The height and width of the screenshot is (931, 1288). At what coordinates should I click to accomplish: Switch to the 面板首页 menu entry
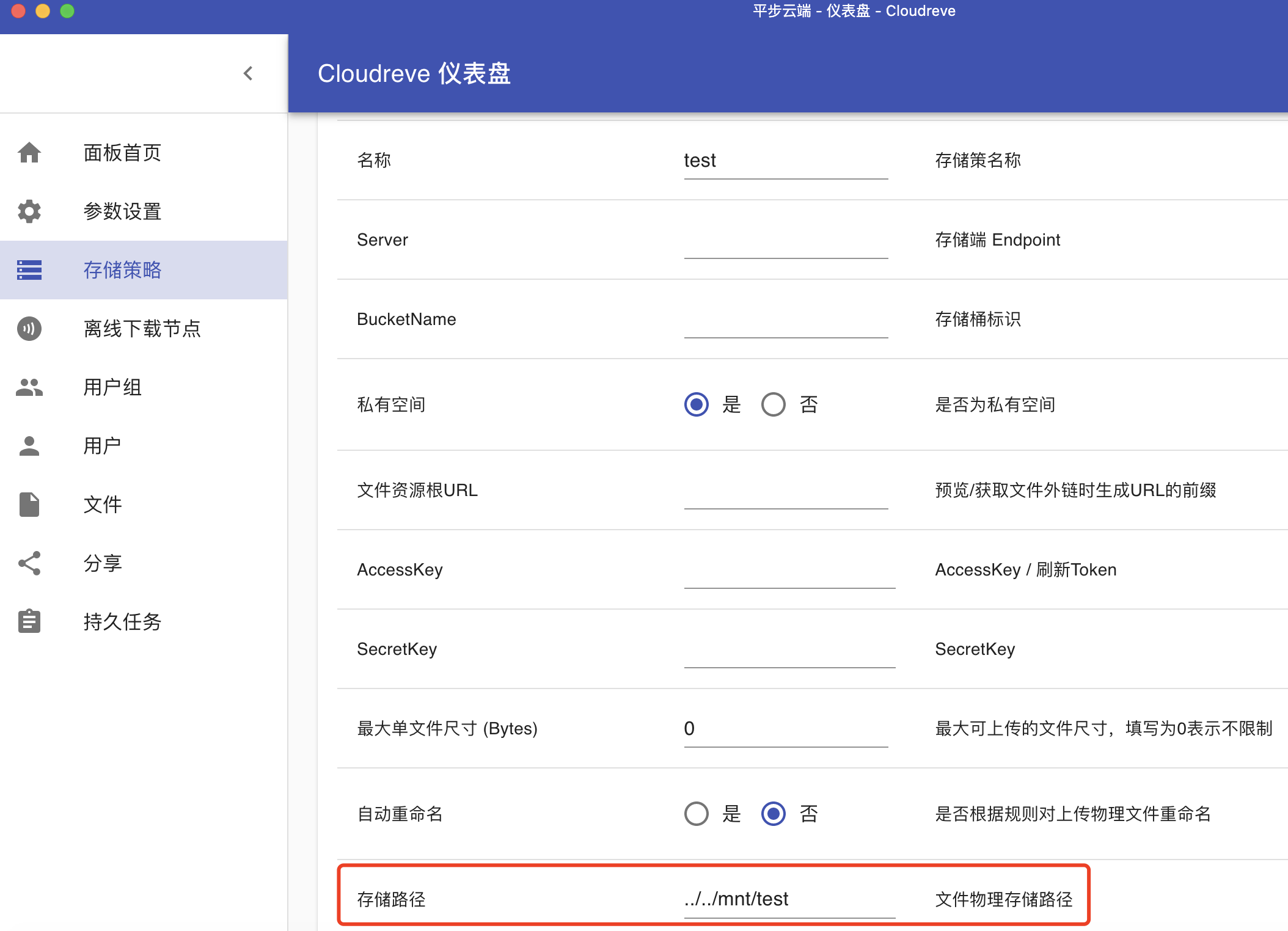point(121,153)
